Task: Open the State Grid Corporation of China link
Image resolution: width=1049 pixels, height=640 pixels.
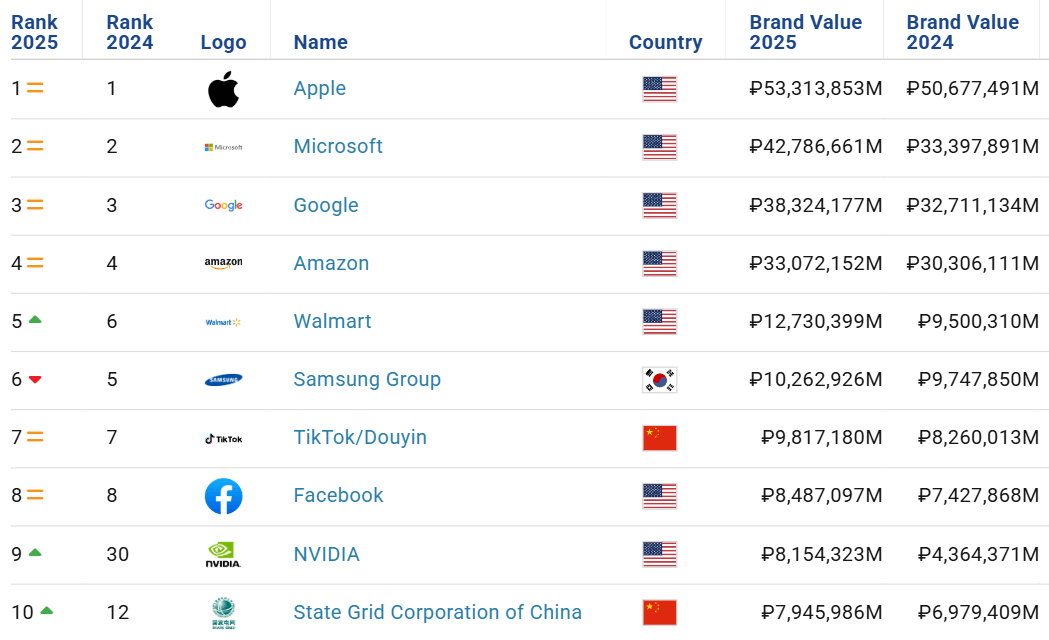Action: click(x=438, y=613)
